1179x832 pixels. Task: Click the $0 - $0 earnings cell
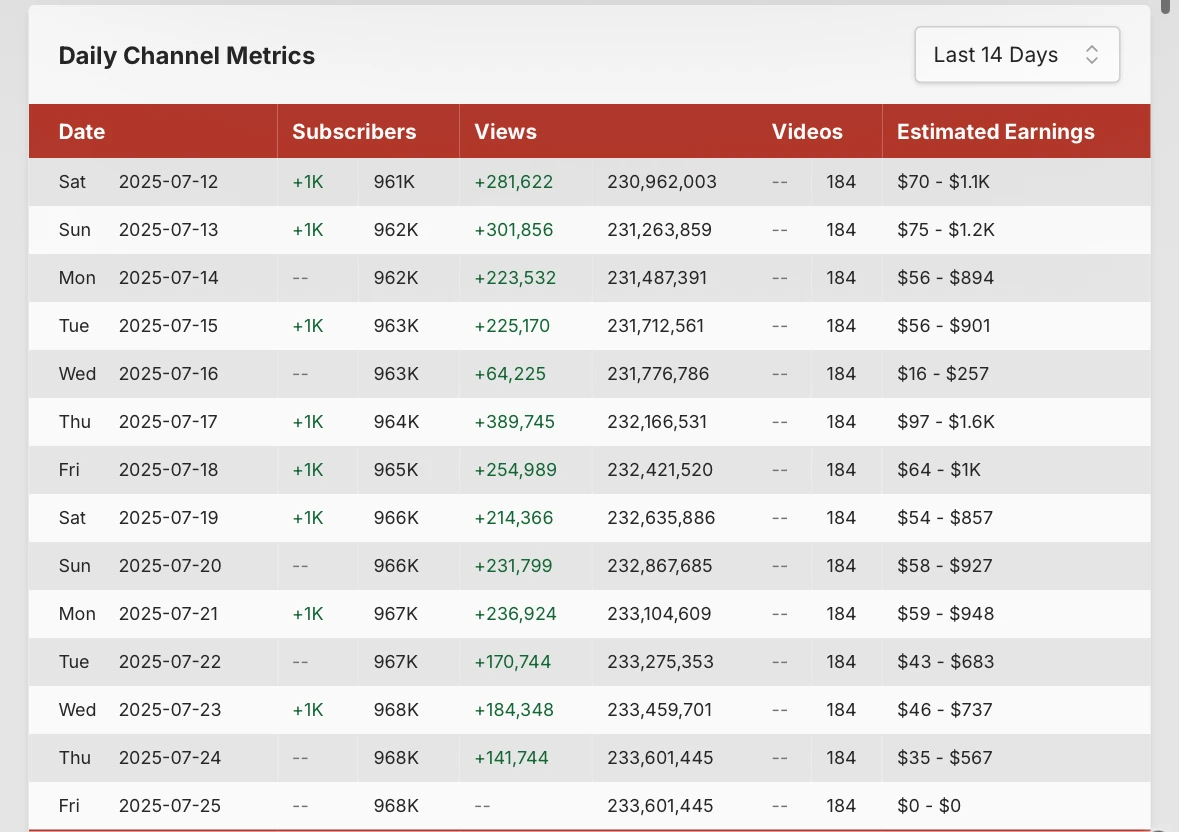pyautogui.click(x=929, y=806)
